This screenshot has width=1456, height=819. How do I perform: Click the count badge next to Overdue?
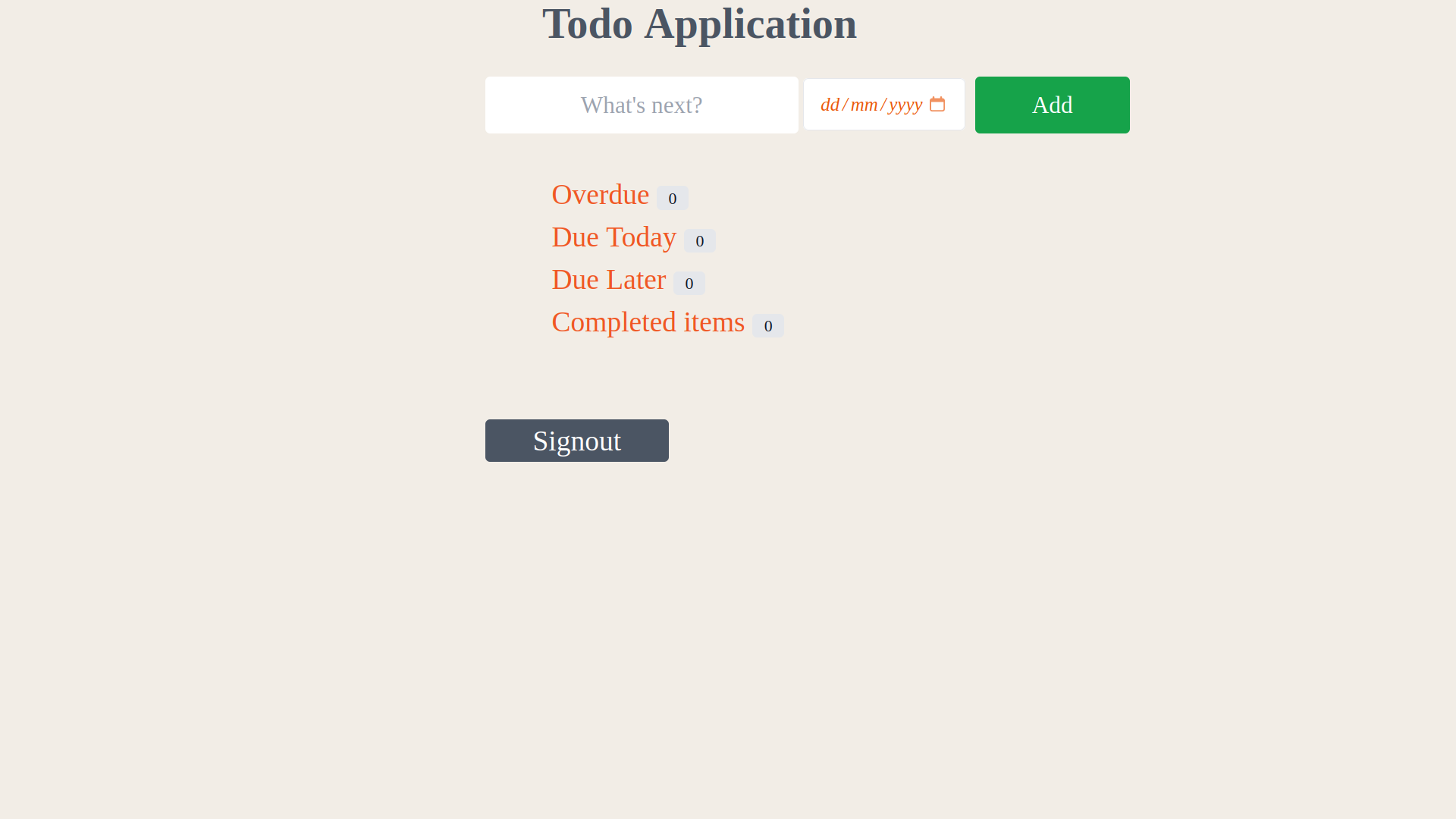click(x=672, y=198)
